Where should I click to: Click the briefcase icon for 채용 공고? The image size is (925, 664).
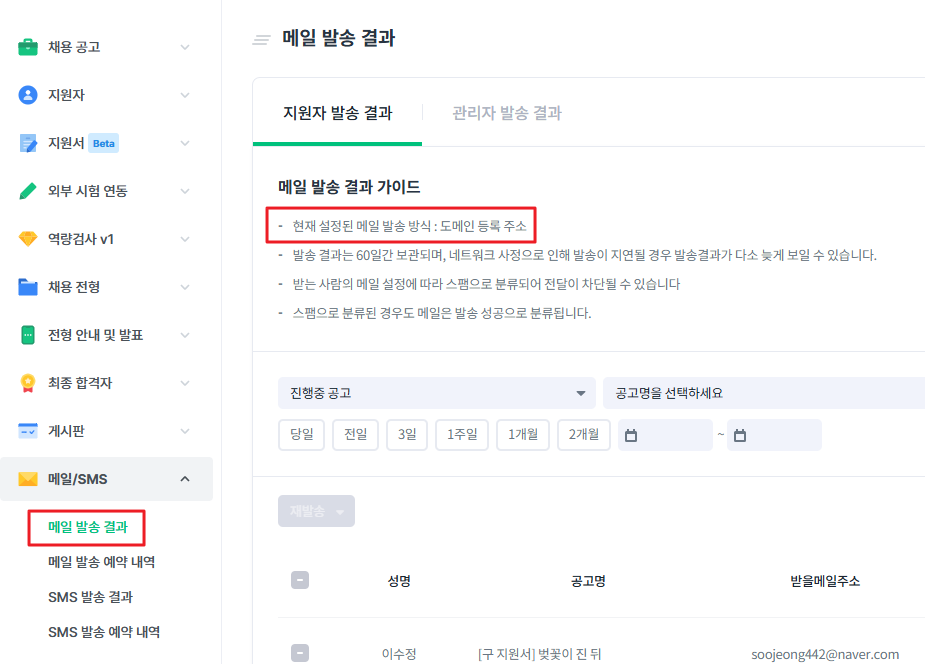coord(28,47)
